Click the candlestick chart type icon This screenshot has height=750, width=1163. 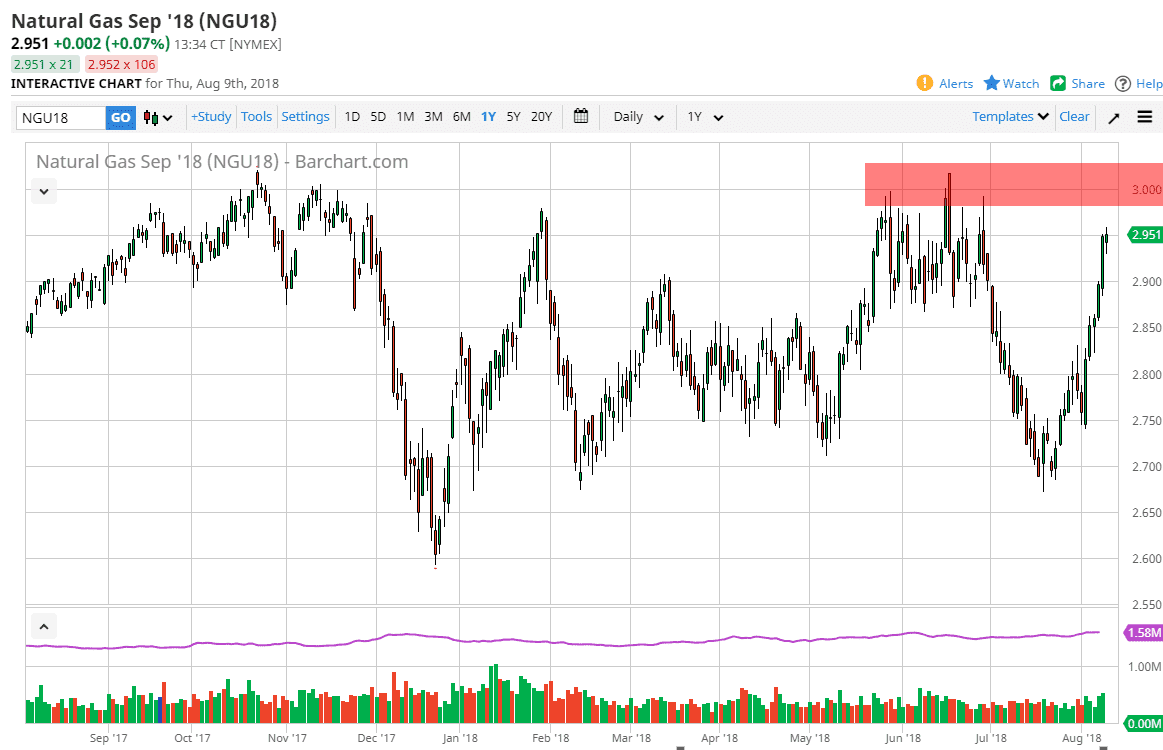pos(151,117)
